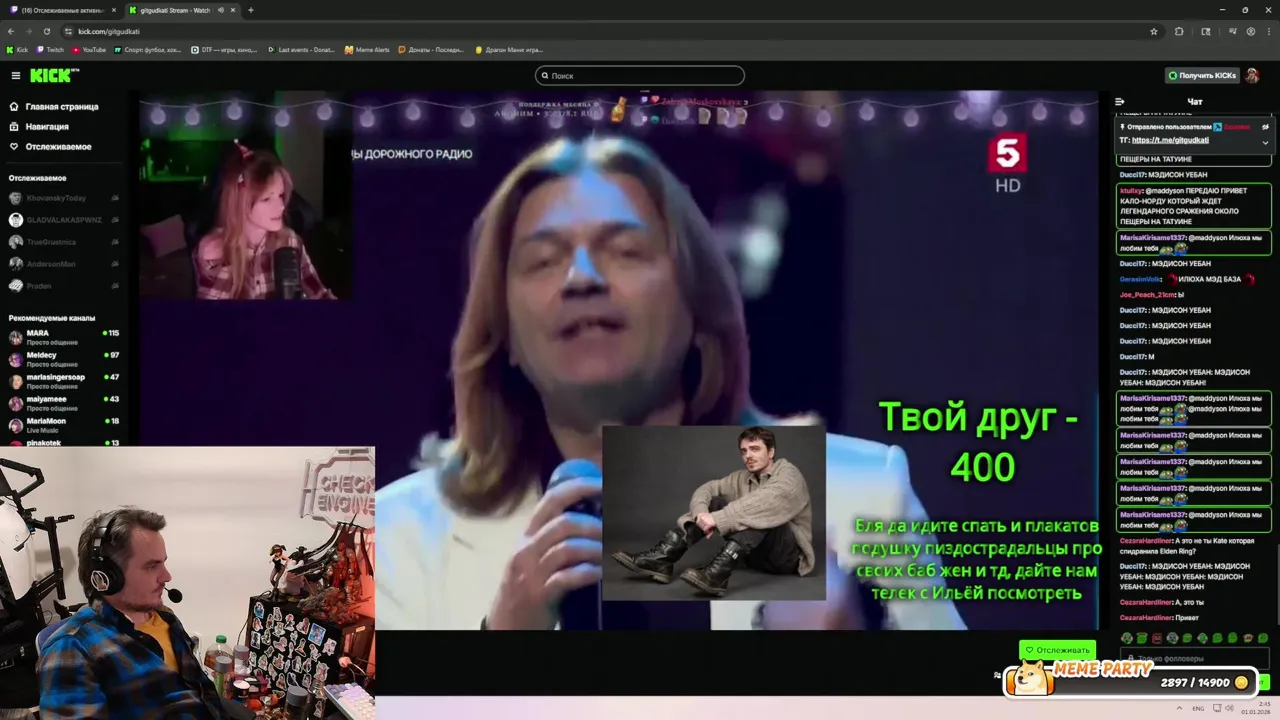
Task: Open recommended channel maiyameee
Action: [x=64, y=403]
